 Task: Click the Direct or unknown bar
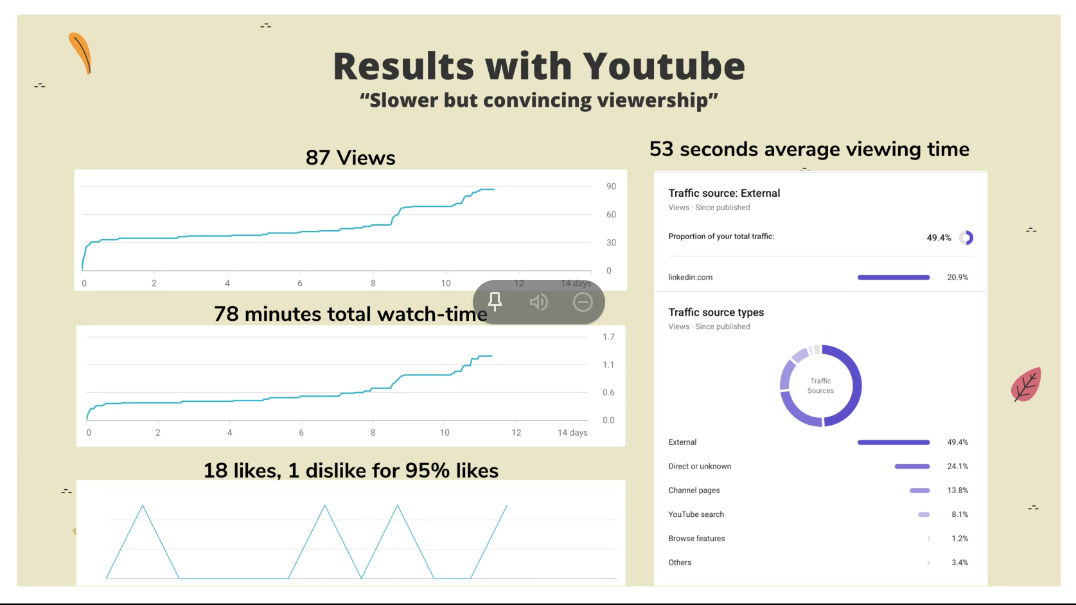coord(912,466)
